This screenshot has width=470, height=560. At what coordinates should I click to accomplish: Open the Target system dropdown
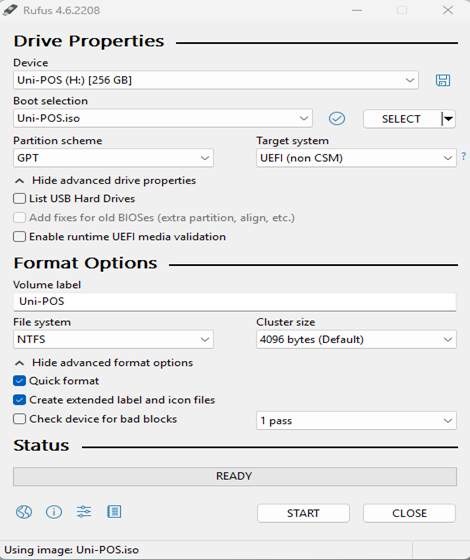click(356, 158)
